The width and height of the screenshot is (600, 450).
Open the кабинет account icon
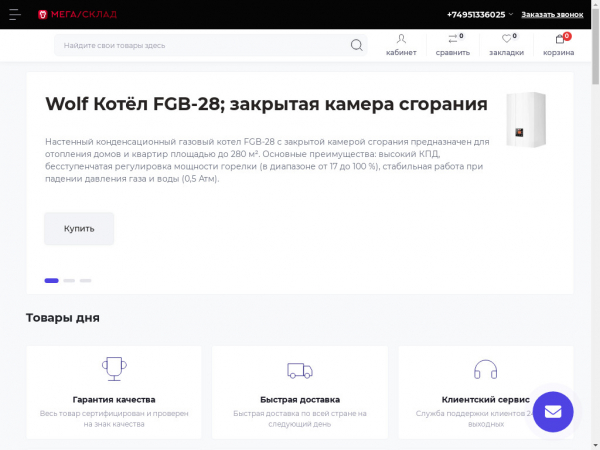click(x=401, y=40)
